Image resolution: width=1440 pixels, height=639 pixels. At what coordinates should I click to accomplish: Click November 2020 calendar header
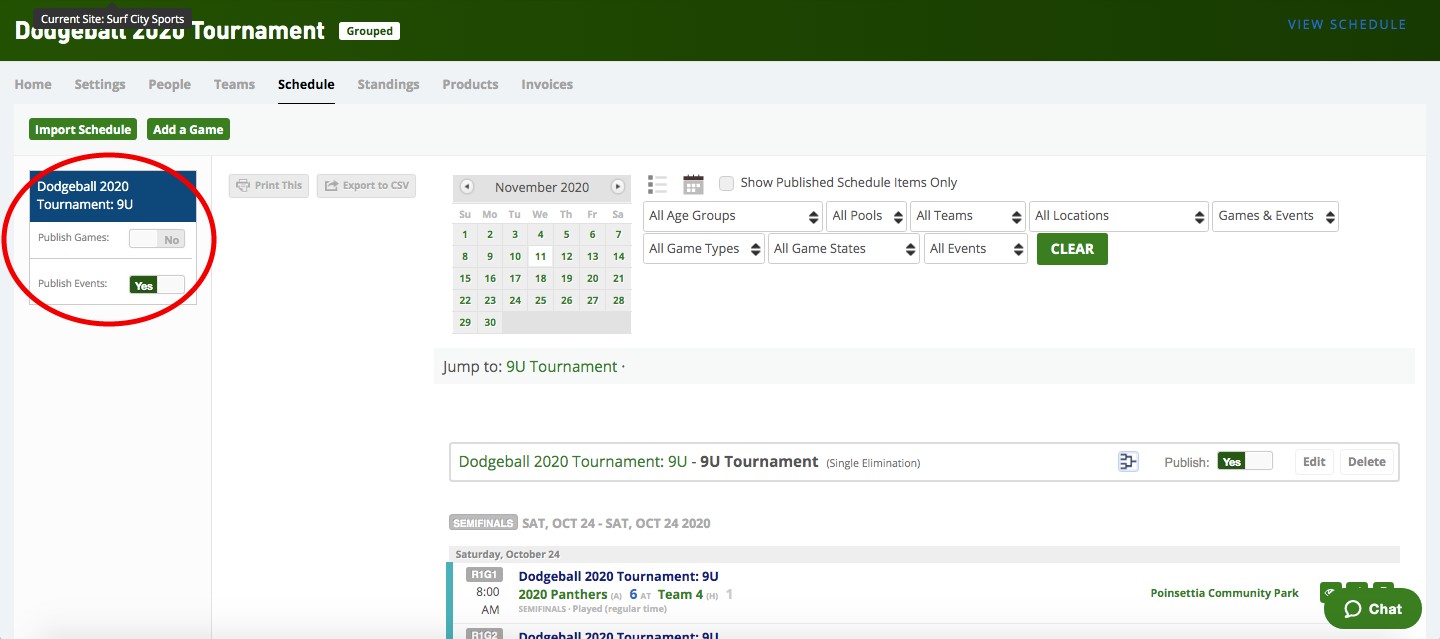point(542,187)
